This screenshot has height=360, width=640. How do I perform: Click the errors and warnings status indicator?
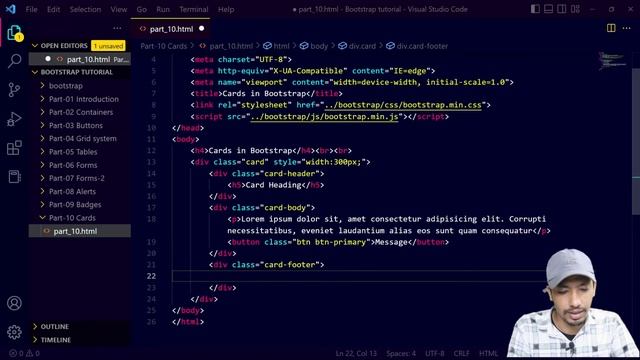(24, 353)
